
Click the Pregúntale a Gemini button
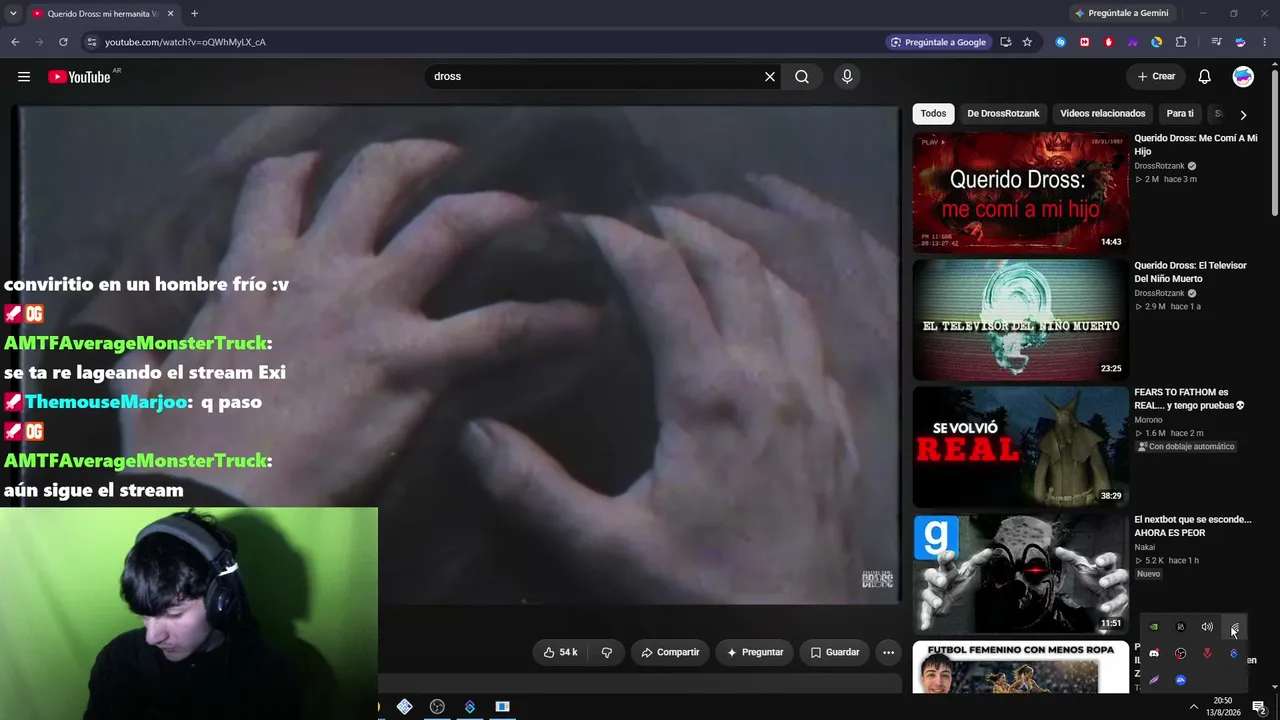(1121, 13)
